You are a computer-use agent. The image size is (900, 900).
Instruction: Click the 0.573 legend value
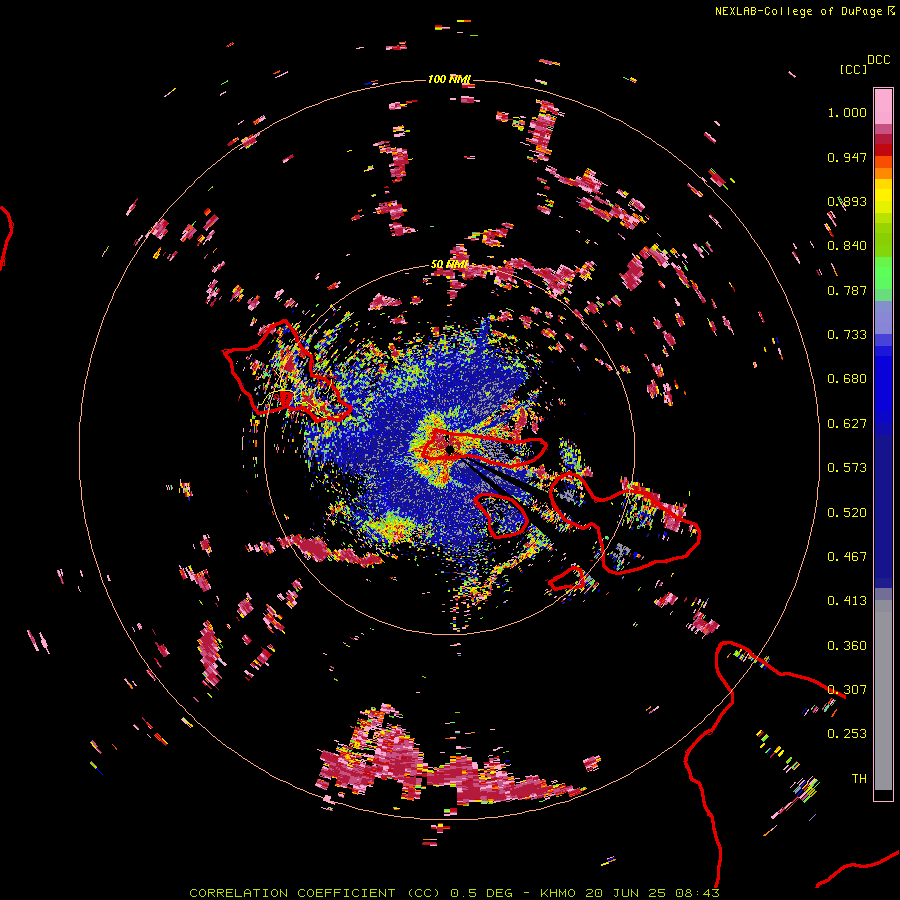pyautogui.click(x=847, y=468)
